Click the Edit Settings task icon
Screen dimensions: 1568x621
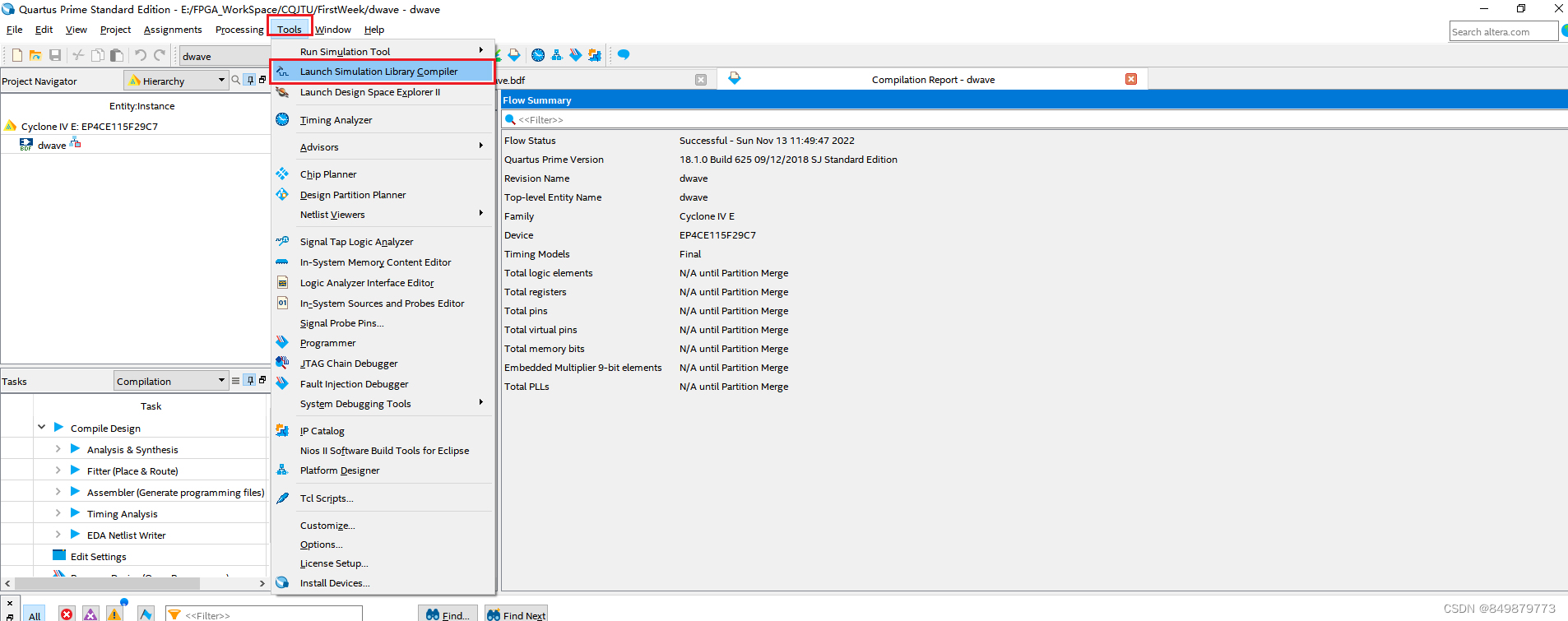(59, 556)
